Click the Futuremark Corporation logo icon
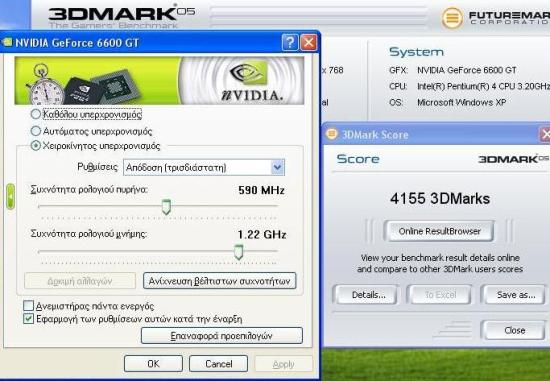The image size is (550, 381). [x=452, y=18]
